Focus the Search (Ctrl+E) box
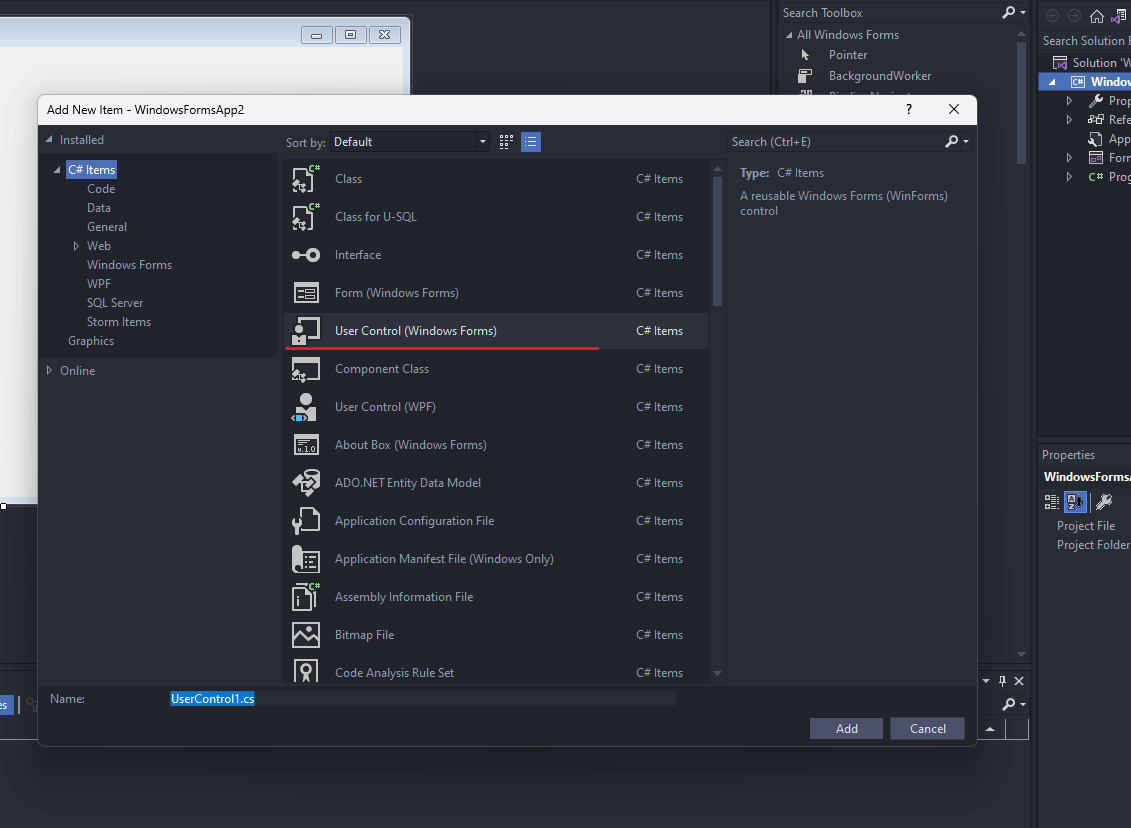1131x828 pixels. pyautogui.click(x=835, y=142)
